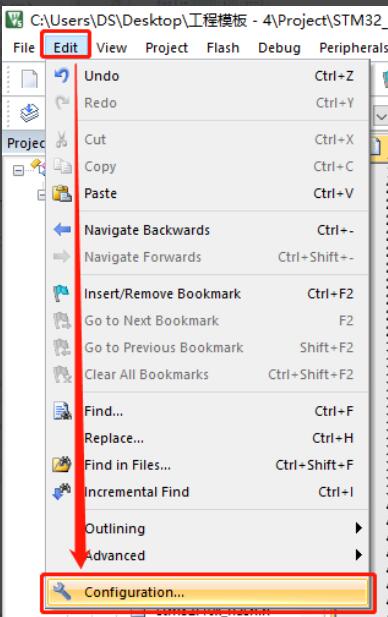388x617 pixels.
Task: Open the toolbar dropdown chevron
Action: [x=381, y=117]
